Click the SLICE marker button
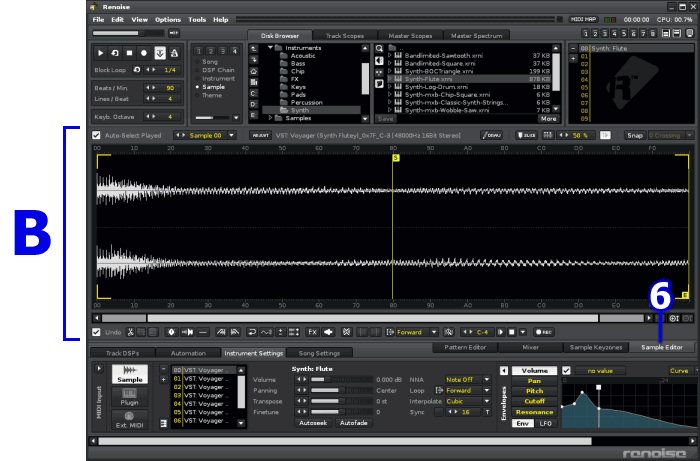Image resolution: width=700 pixels, height=461 pixels. pyautogui.click(x=526, y=135)
